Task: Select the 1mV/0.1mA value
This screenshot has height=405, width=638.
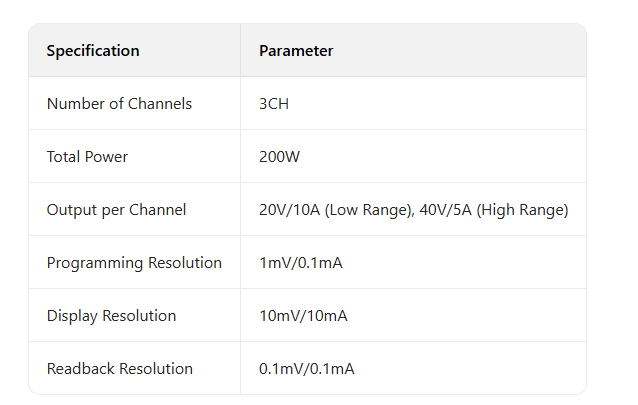Action: click(x=302, y=263)
